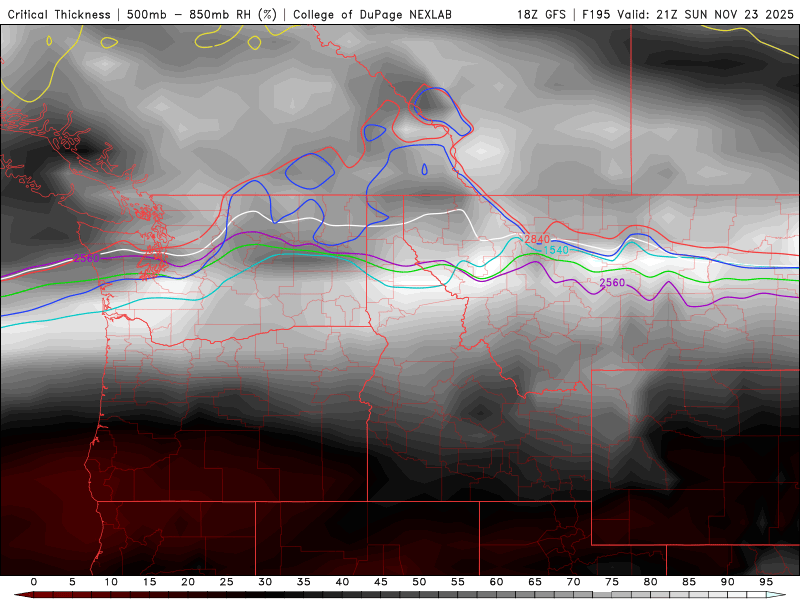Screen dimensions: 800x600
Task: Click the "65" tick on the RH color bar
Action: [x=535, y=582]
